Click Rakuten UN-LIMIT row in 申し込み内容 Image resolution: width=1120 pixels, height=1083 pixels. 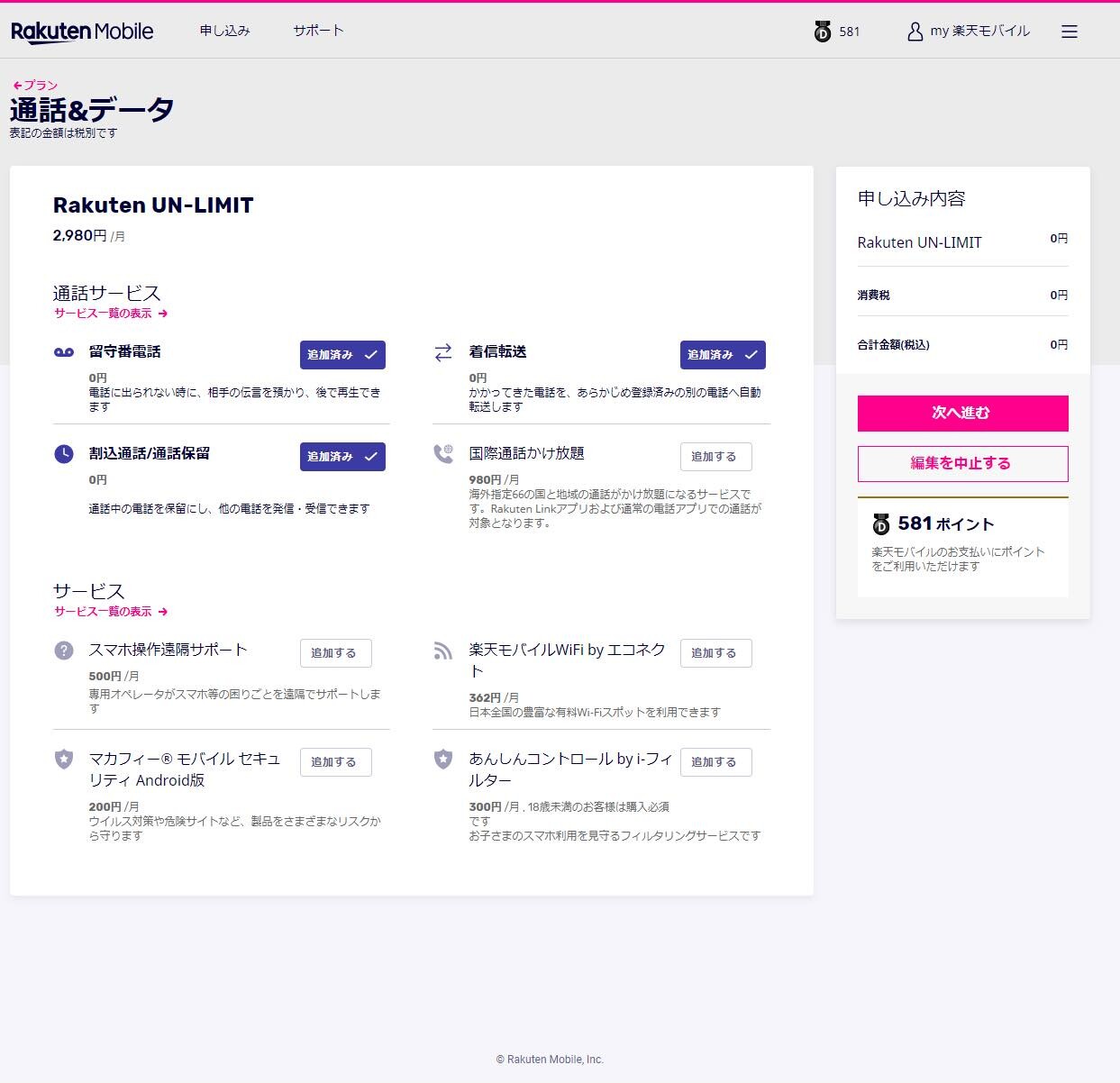[x=962, y=242]
